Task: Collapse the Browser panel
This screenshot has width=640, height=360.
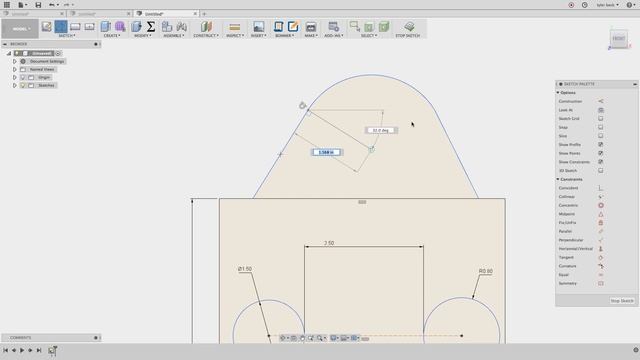Action: [x=5, y=44]
